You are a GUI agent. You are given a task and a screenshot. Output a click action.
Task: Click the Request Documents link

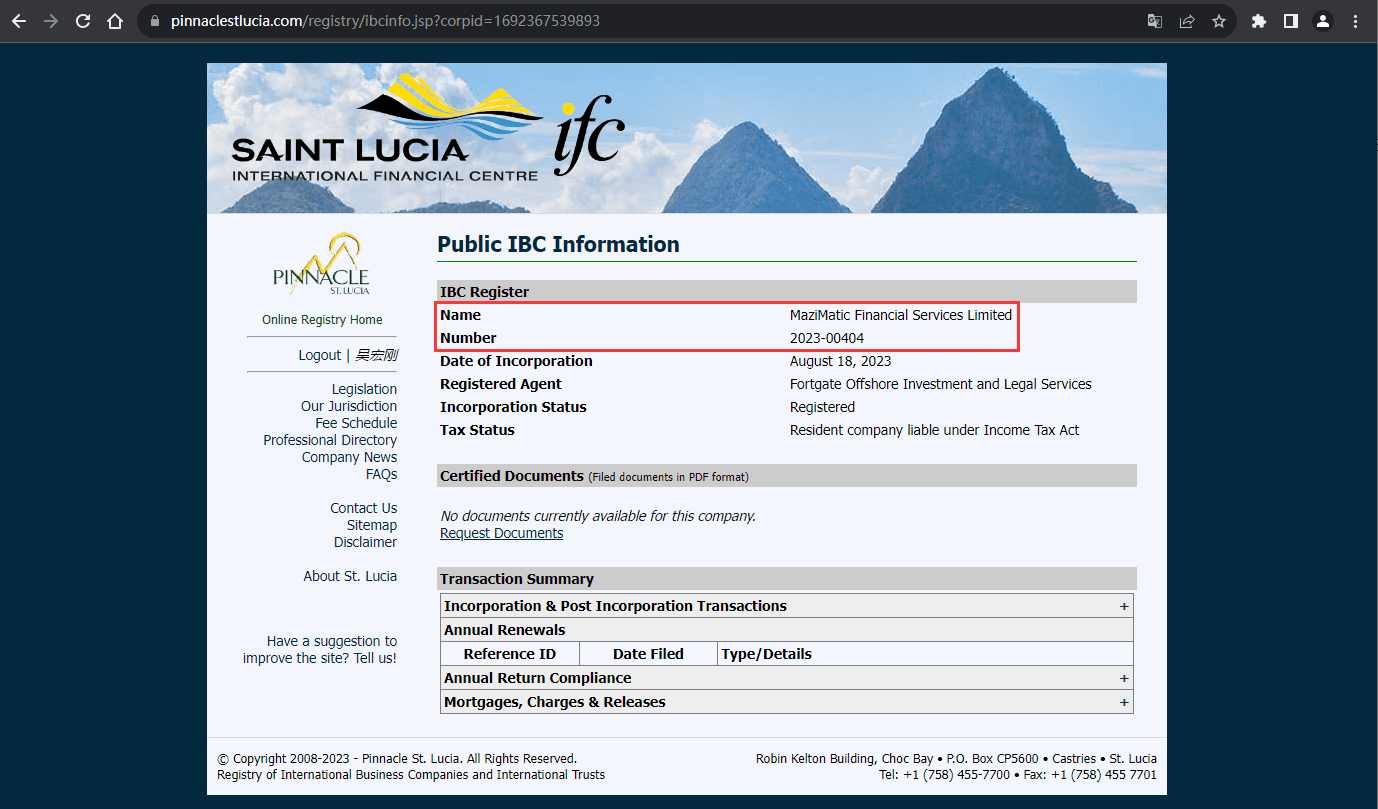click(501, 533)
